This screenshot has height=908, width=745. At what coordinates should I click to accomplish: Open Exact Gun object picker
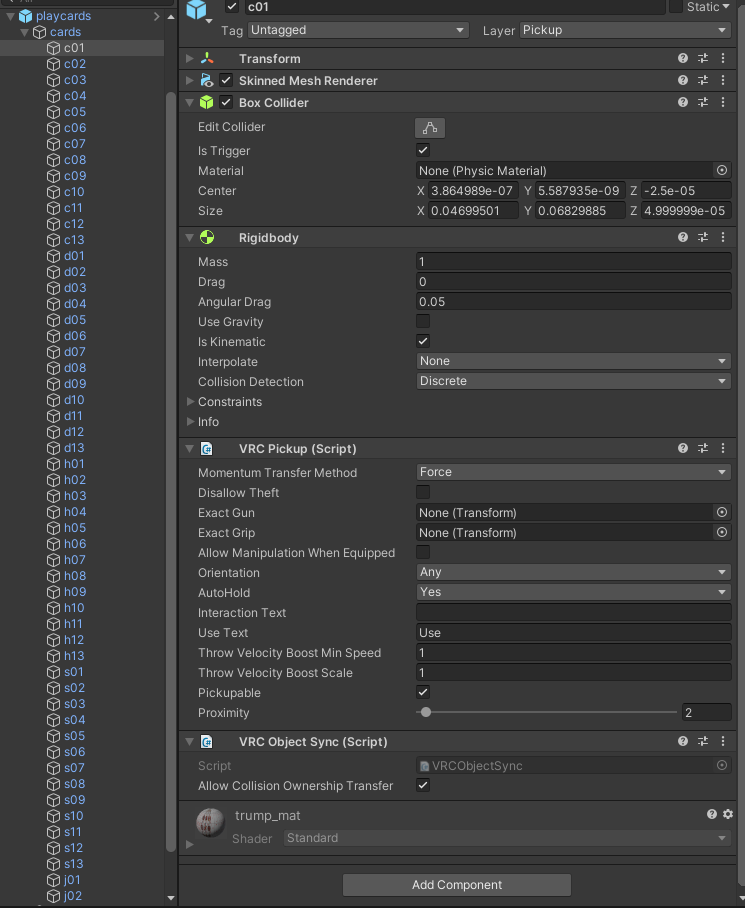[722, 512]
